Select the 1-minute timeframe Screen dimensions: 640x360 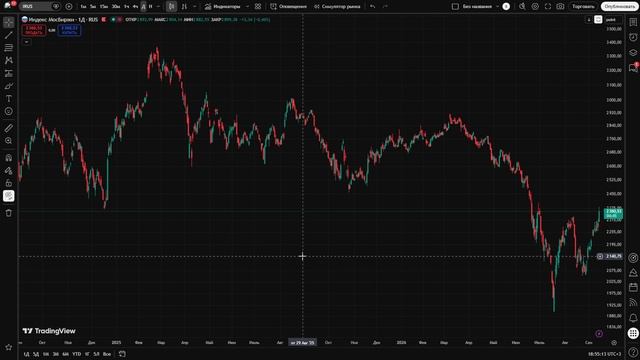pos(83,7)
